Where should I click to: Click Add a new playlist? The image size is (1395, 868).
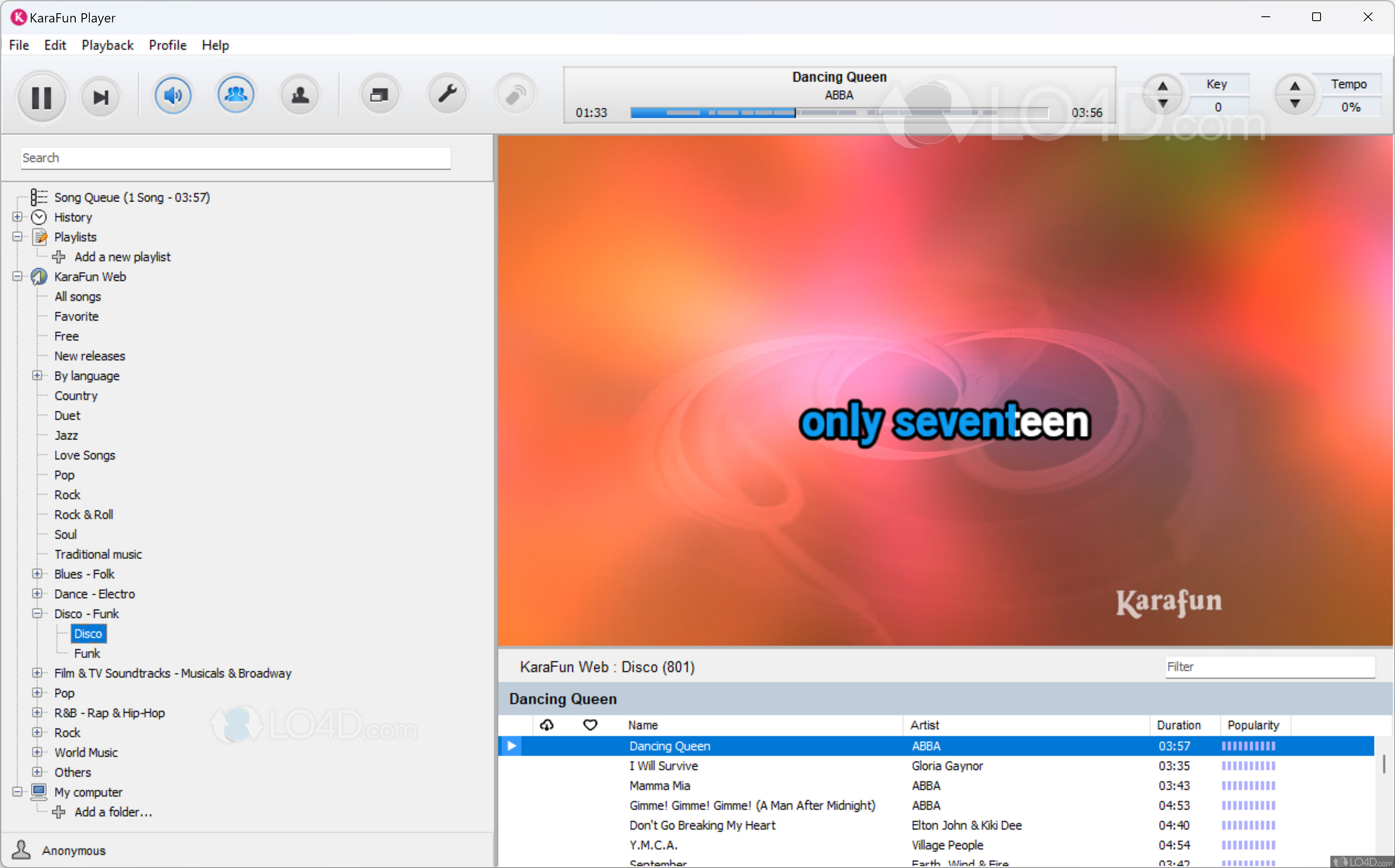tap(123, 256)
